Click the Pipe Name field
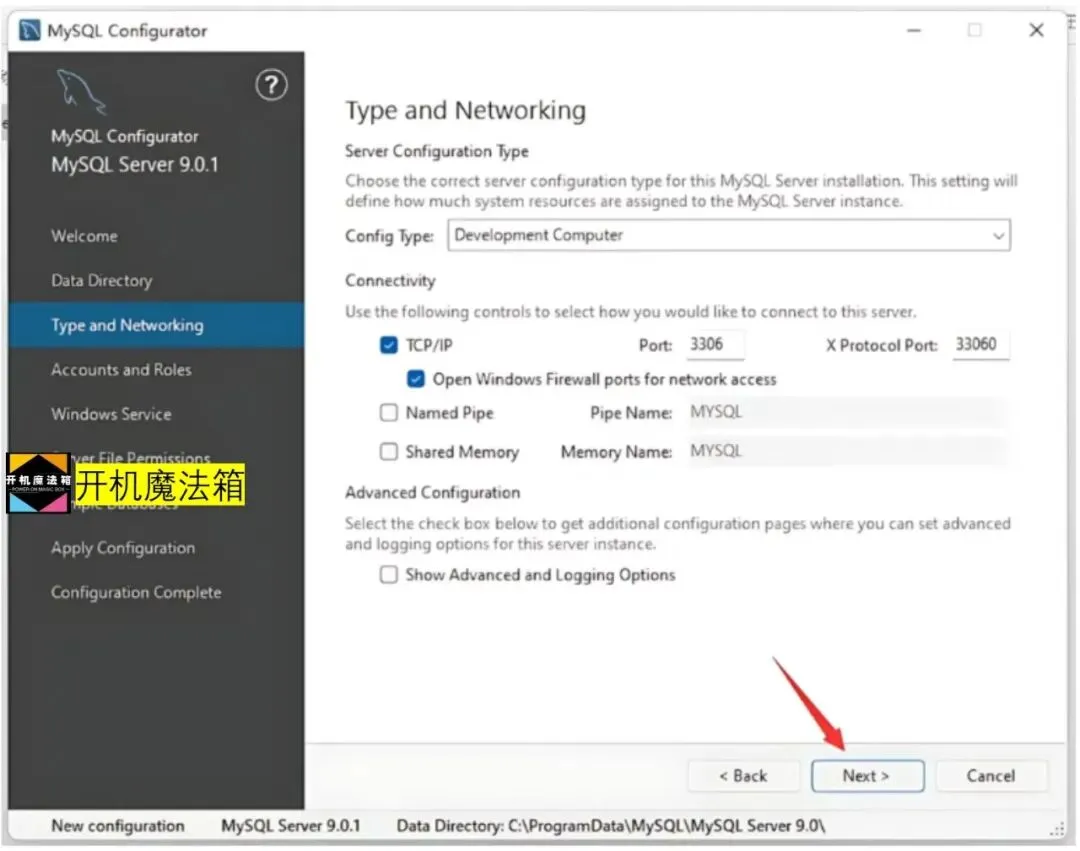This screenshot has height=851, width=1080. 846,412
